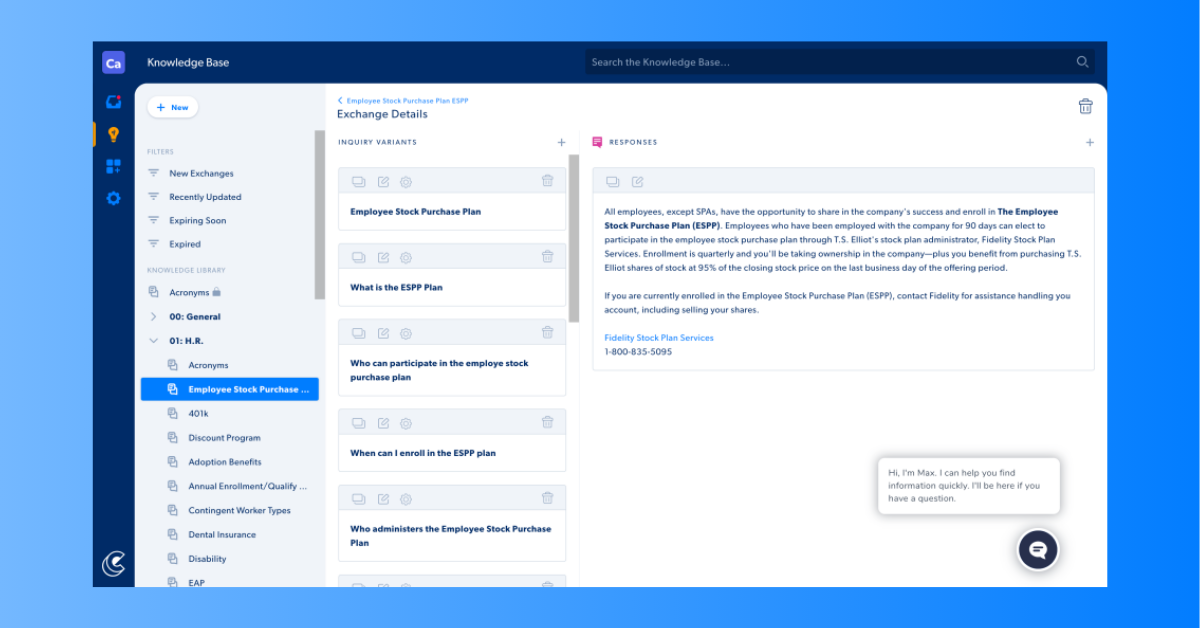Select the New Exchanges filter

tap(200, 173)
